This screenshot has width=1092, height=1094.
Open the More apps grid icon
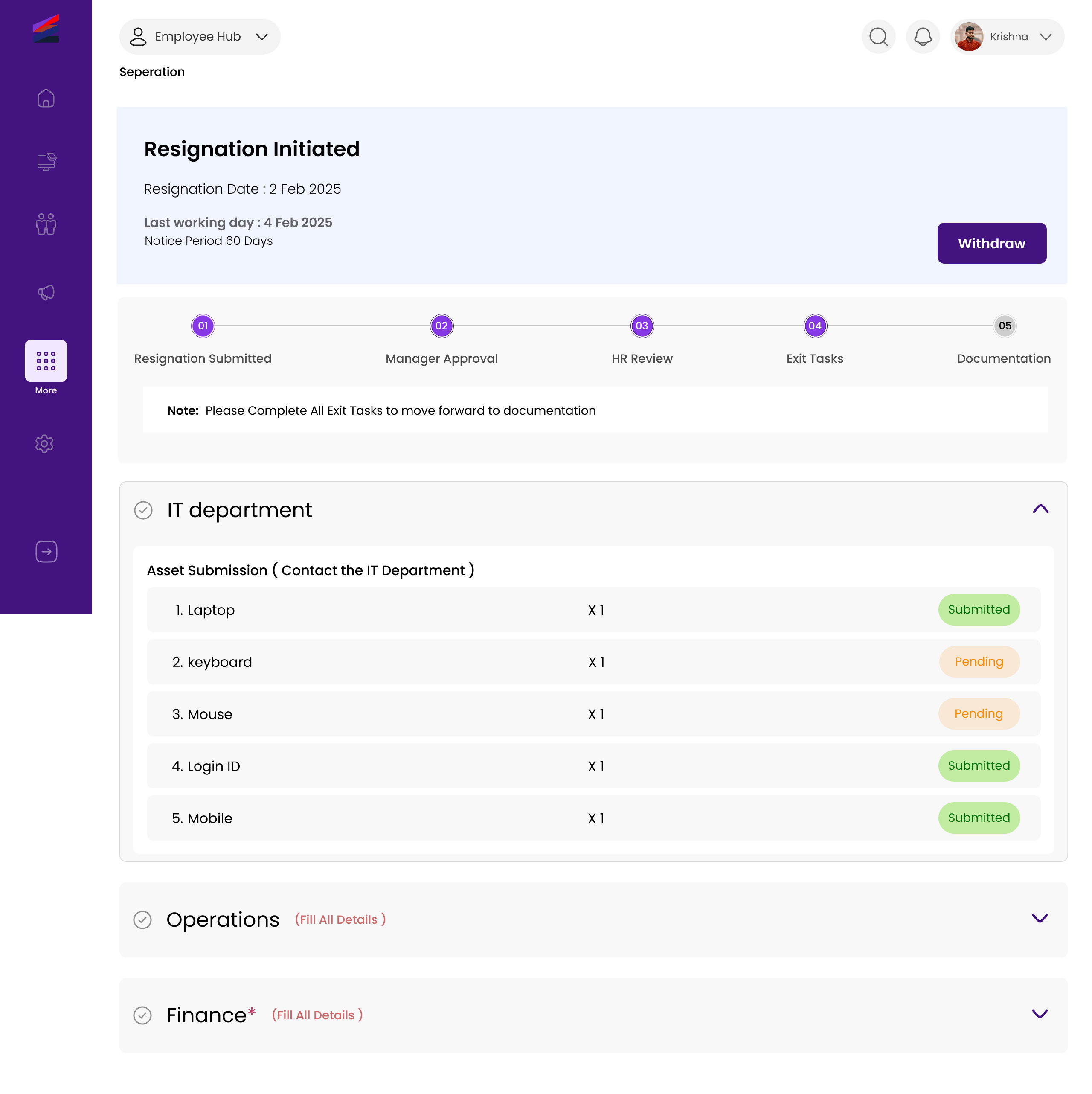46,361
